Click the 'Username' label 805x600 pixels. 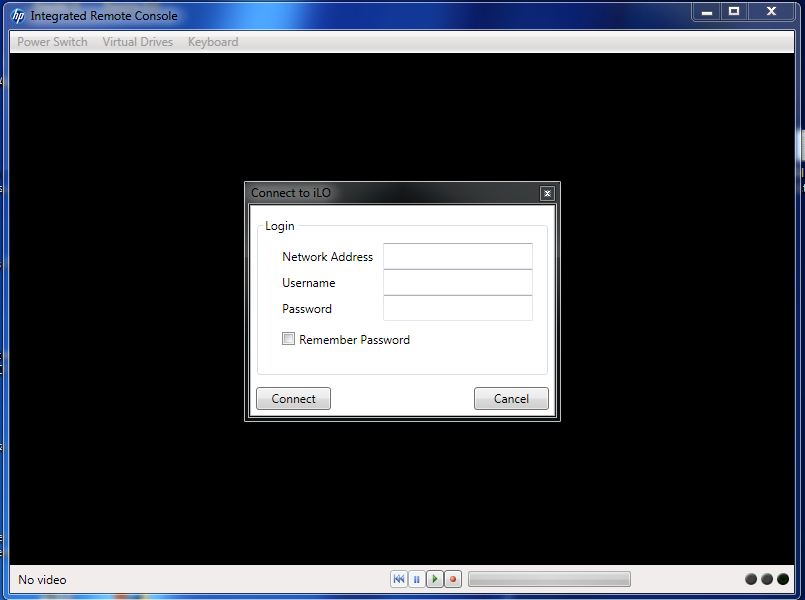tap(309, 283)
